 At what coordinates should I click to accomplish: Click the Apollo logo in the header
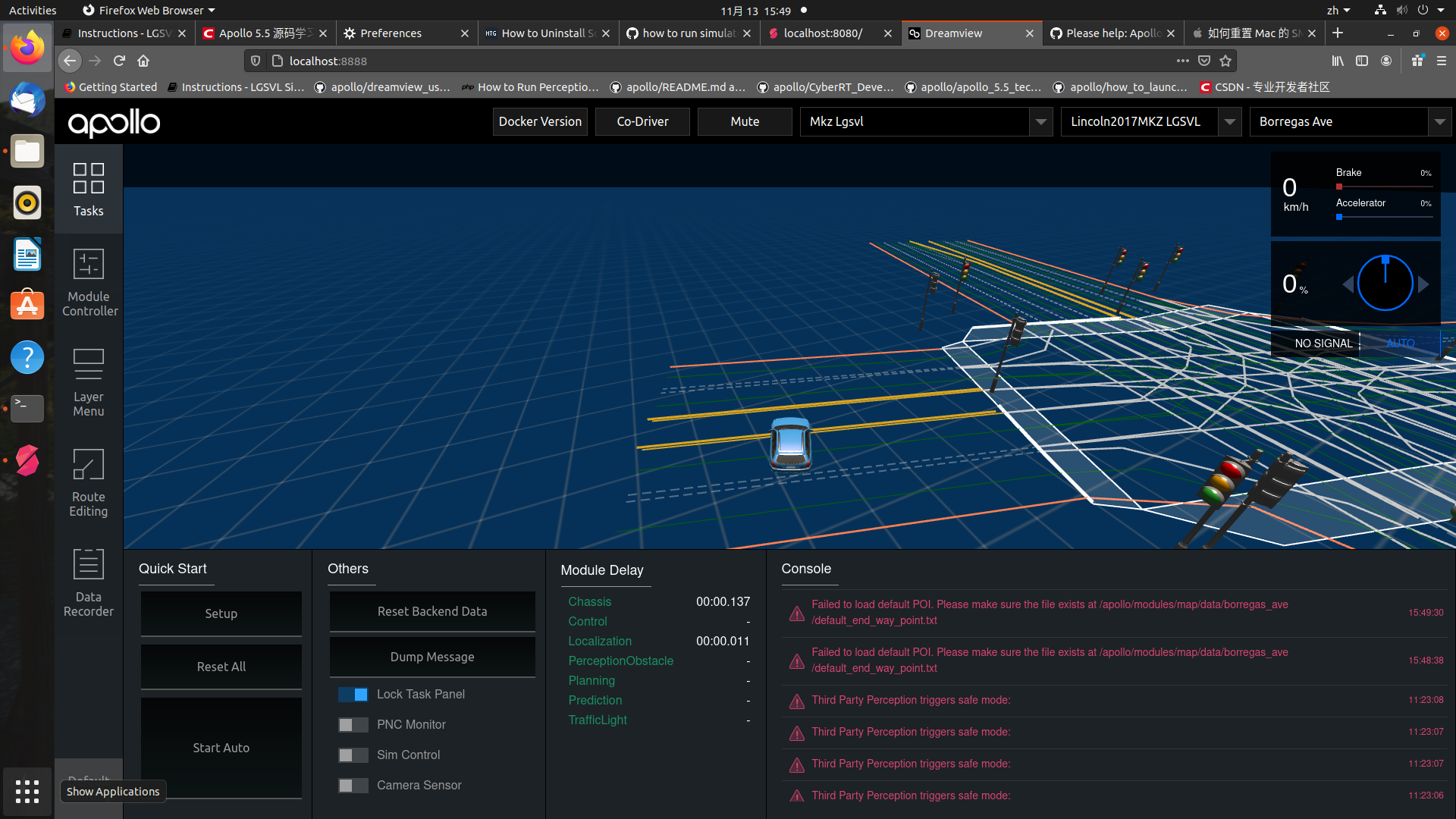click(x=114, y=124)
